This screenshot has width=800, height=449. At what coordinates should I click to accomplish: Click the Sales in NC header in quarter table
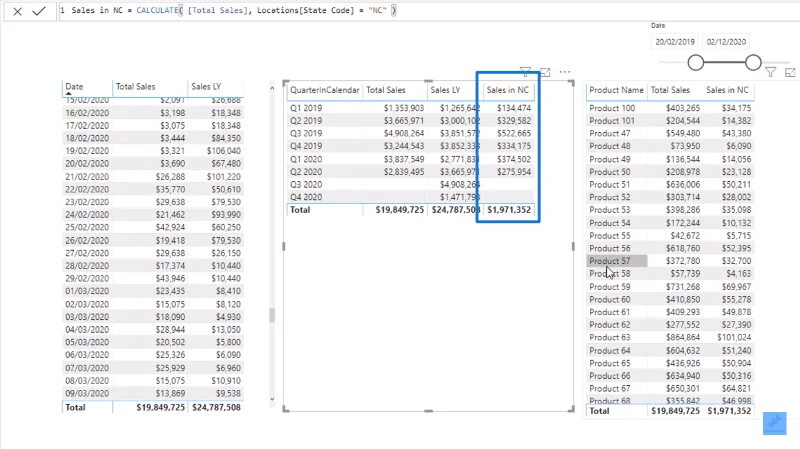click(508, 90)
